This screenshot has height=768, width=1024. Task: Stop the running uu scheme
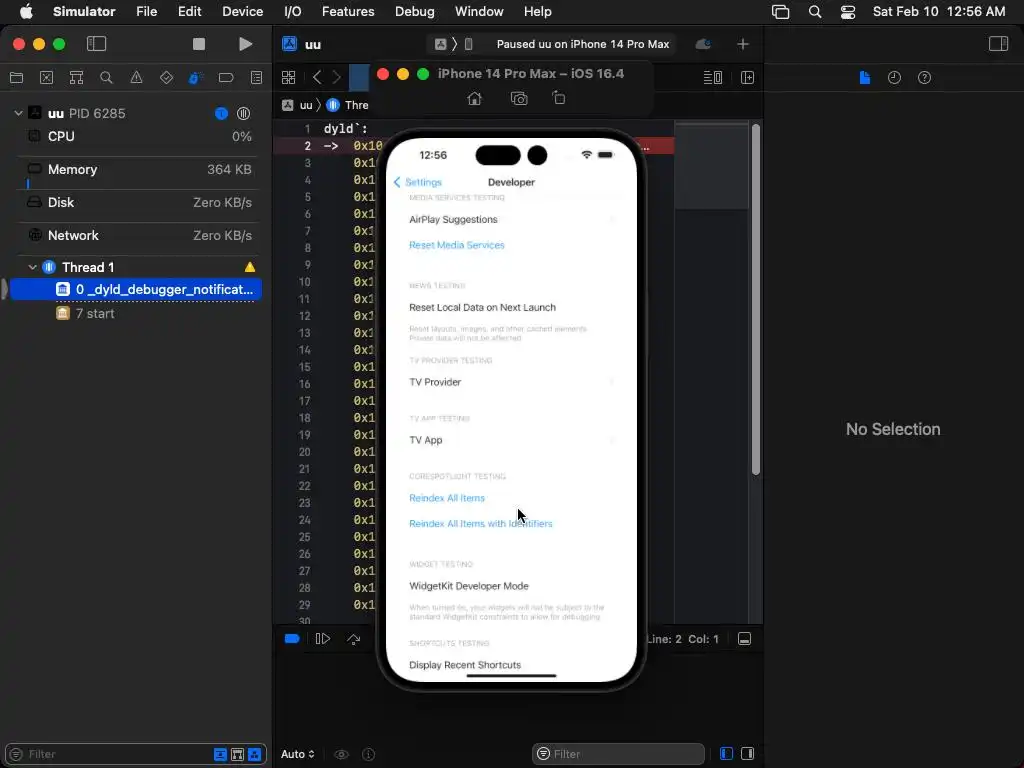[x=199, y=44]
